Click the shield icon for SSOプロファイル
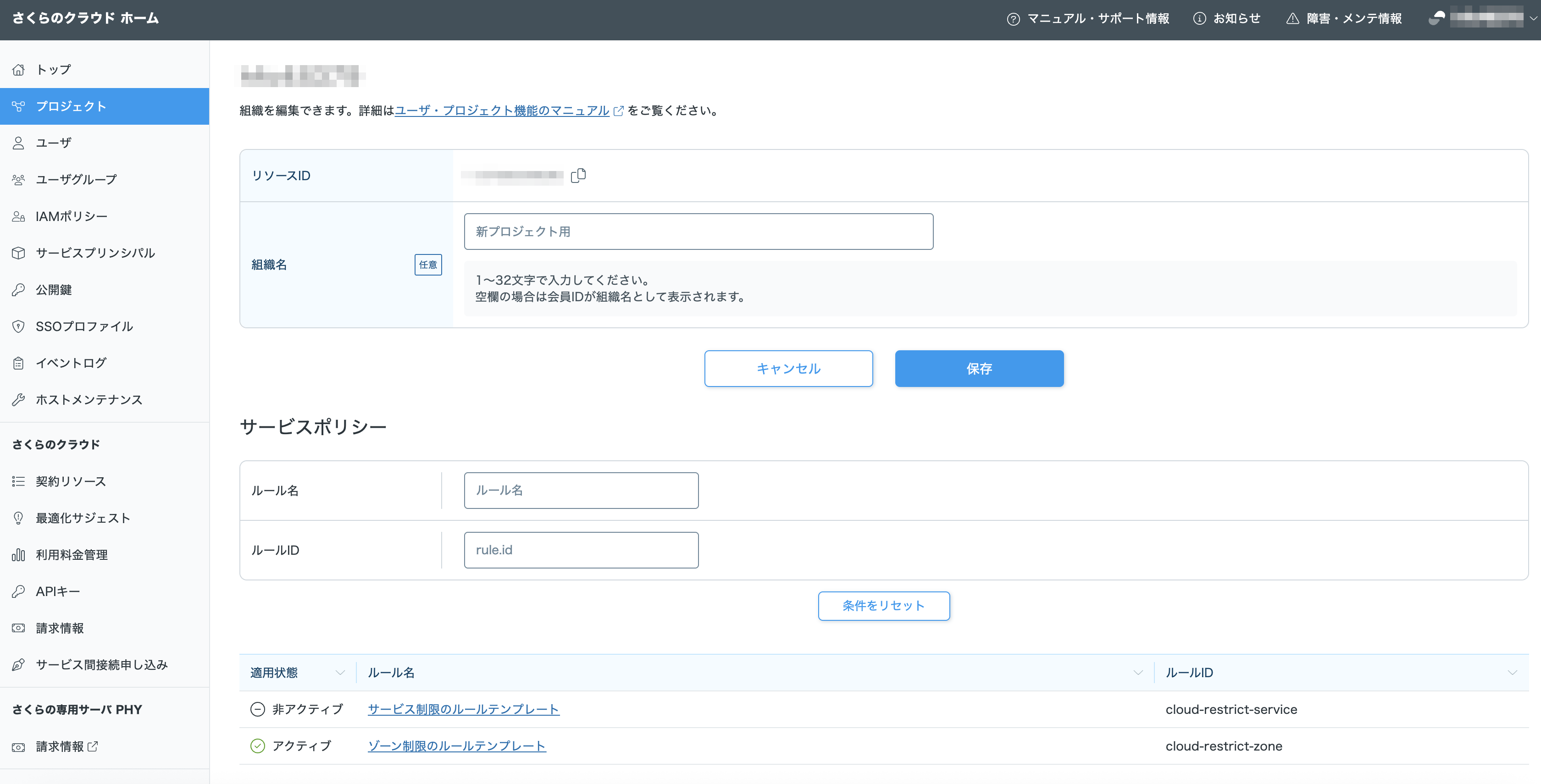Image resolution: width=1541 pixels, height=784 pixels. coord(18,326)
